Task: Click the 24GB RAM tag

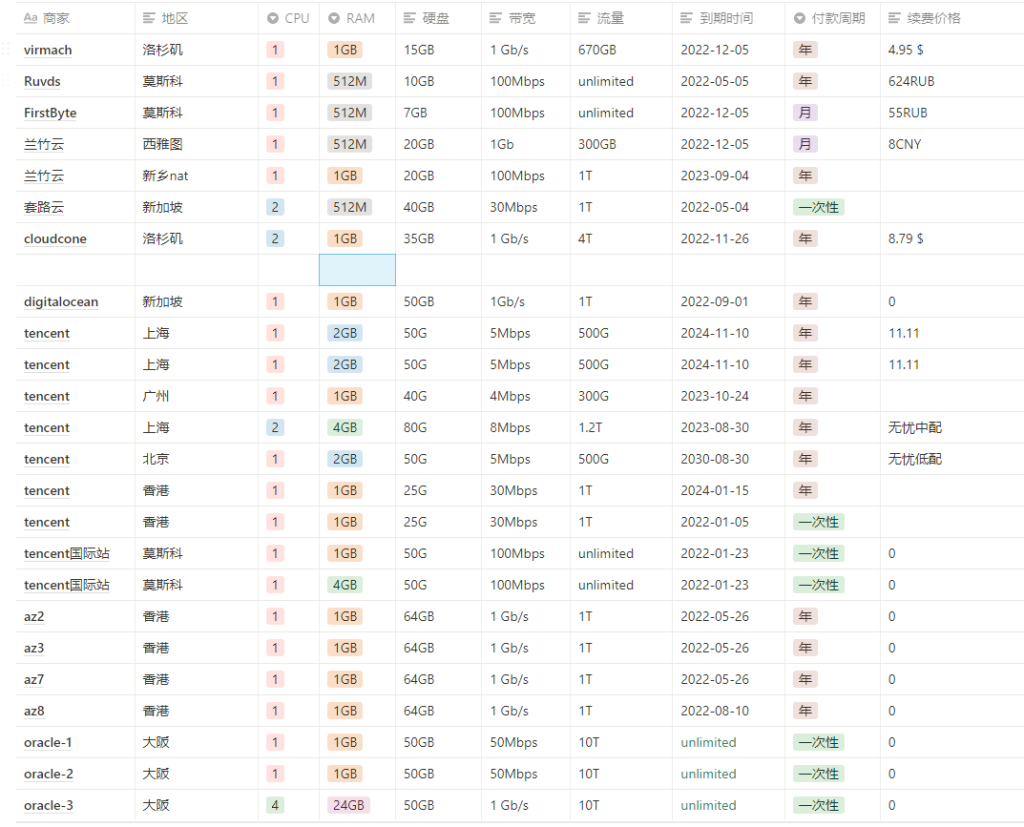Action: pyautogui.click(x=349, y=805)
